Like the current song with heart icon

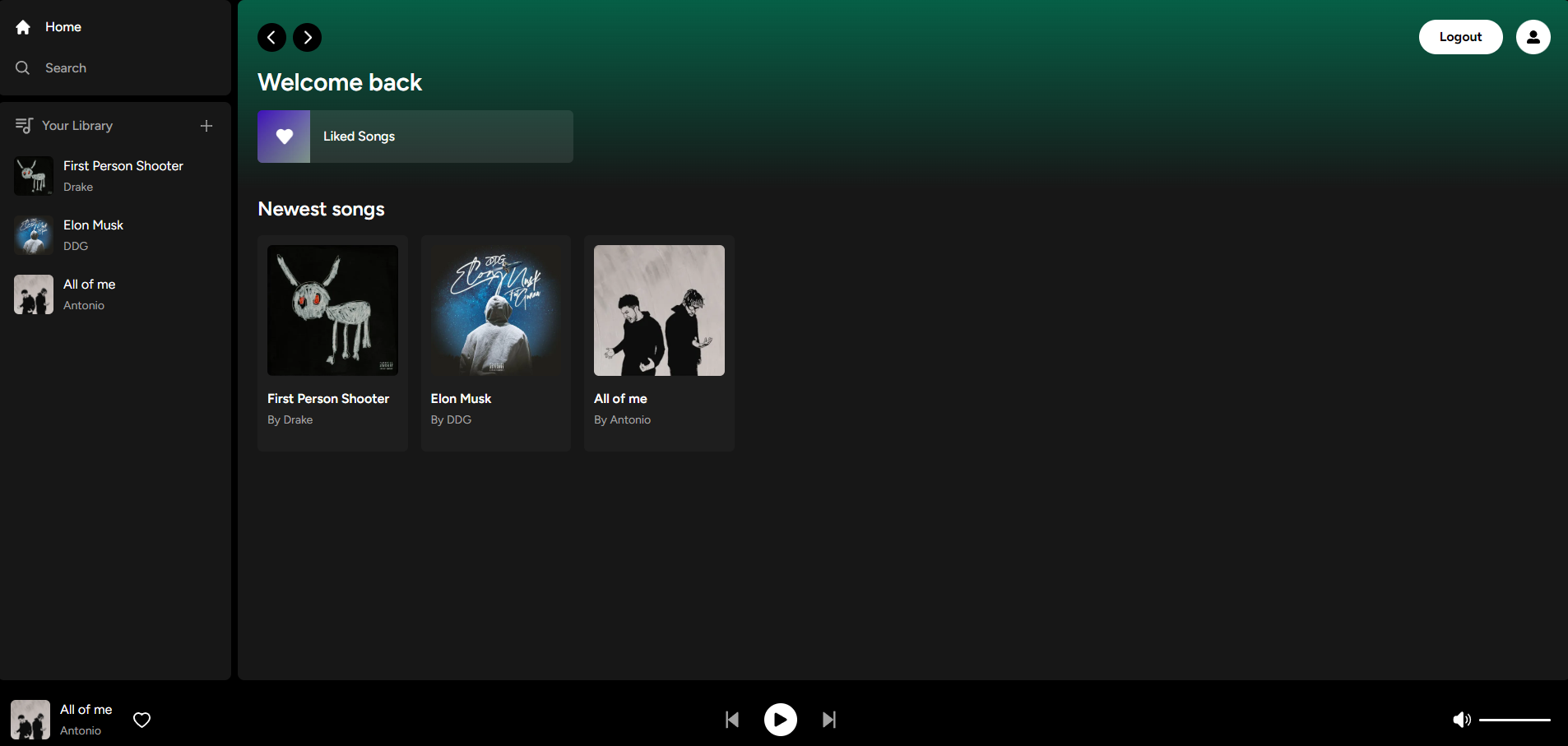click(x=141, y=721)
